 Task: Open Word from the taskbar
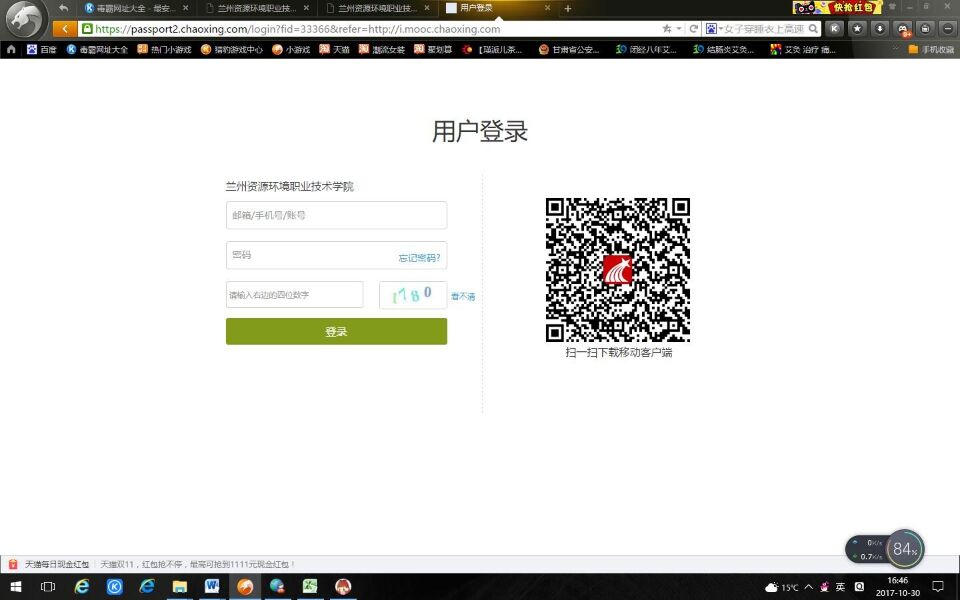[212, 587]
